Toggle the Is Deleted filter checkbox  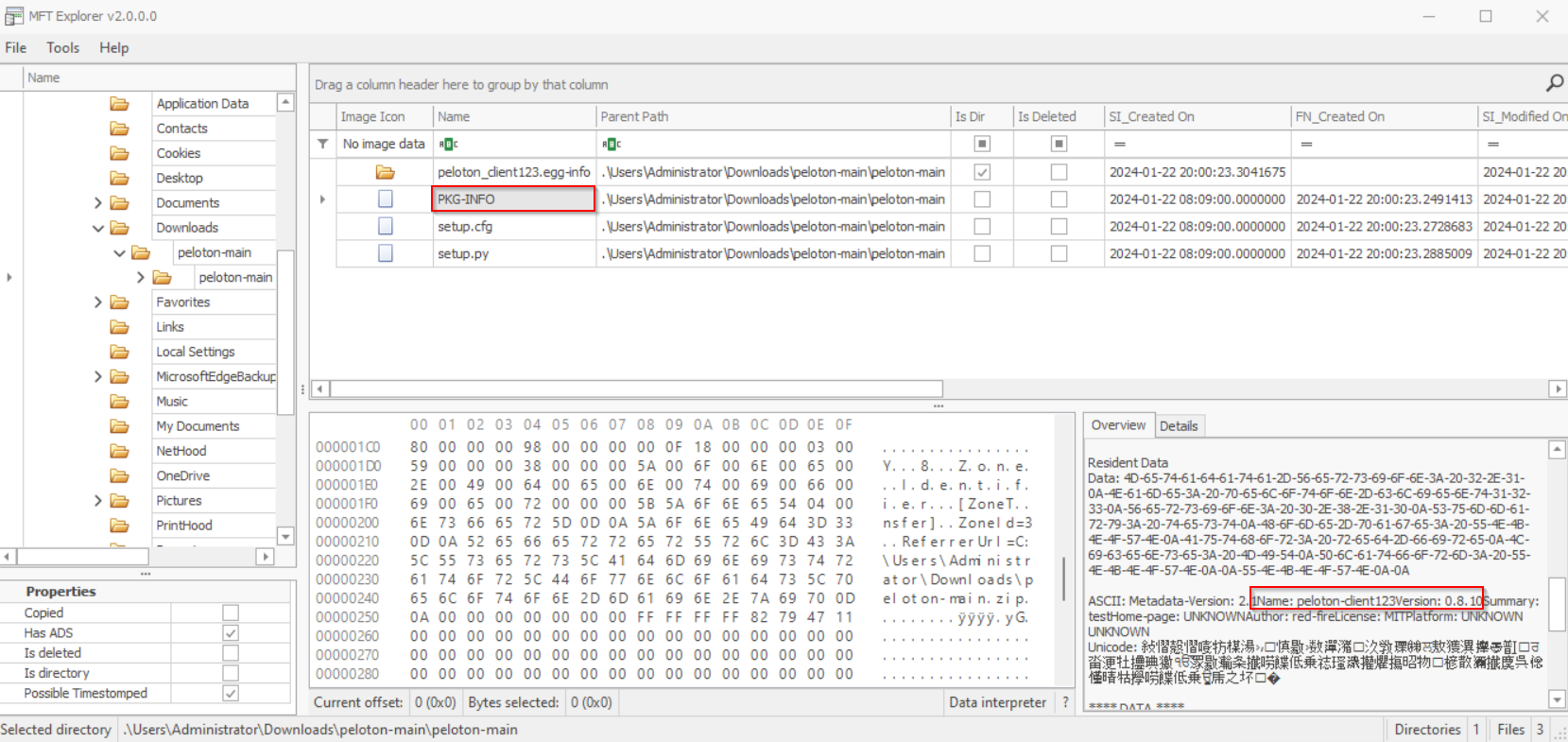1059,144
